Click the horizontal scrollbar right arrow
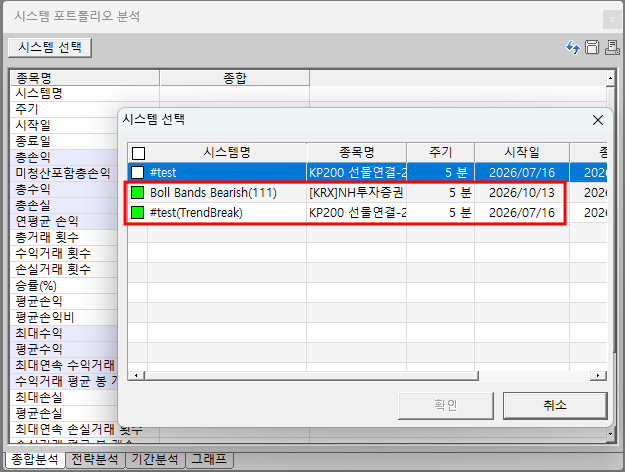Viewport: 625px width, 472px height. coord(598,376)
